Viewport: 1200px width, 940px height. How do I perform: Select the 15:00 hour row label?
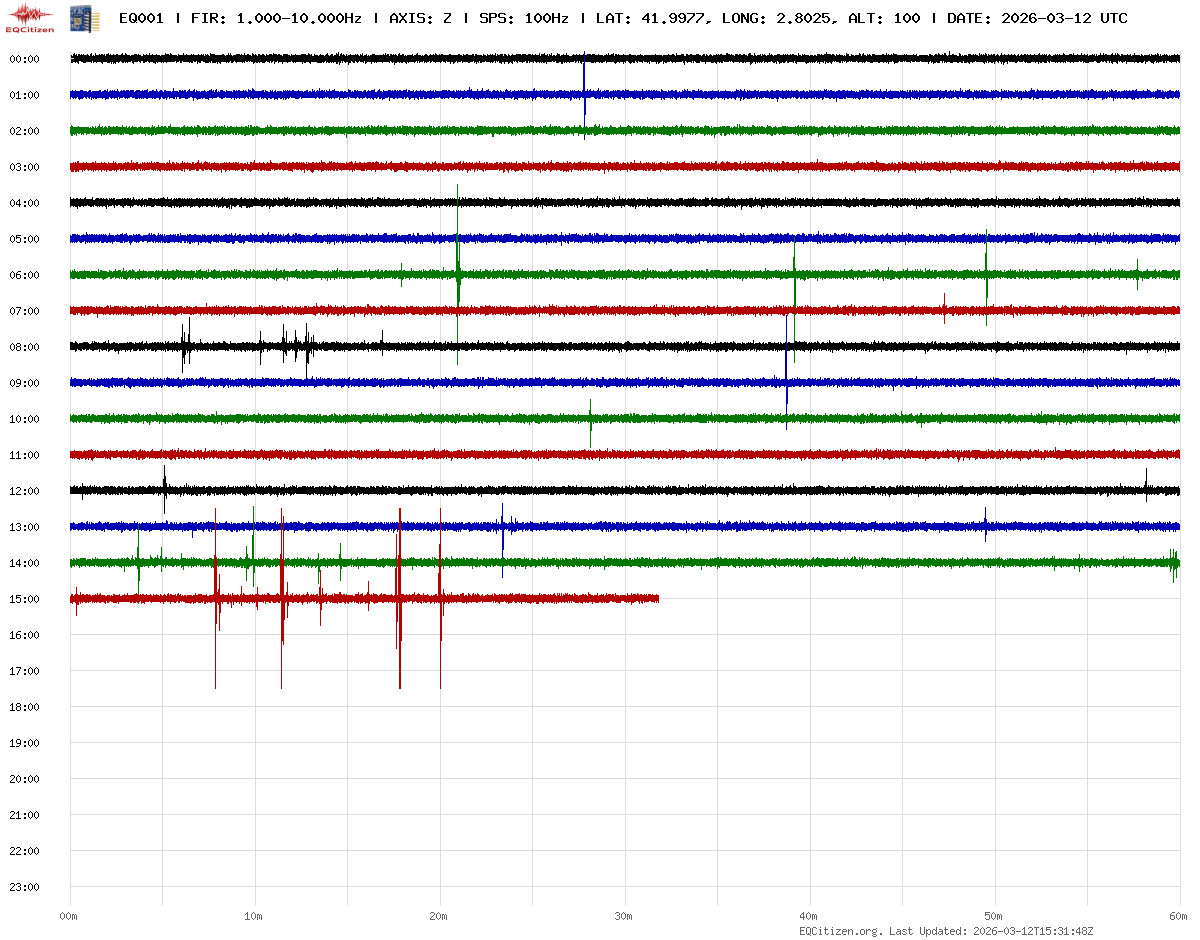coord(24,599)
